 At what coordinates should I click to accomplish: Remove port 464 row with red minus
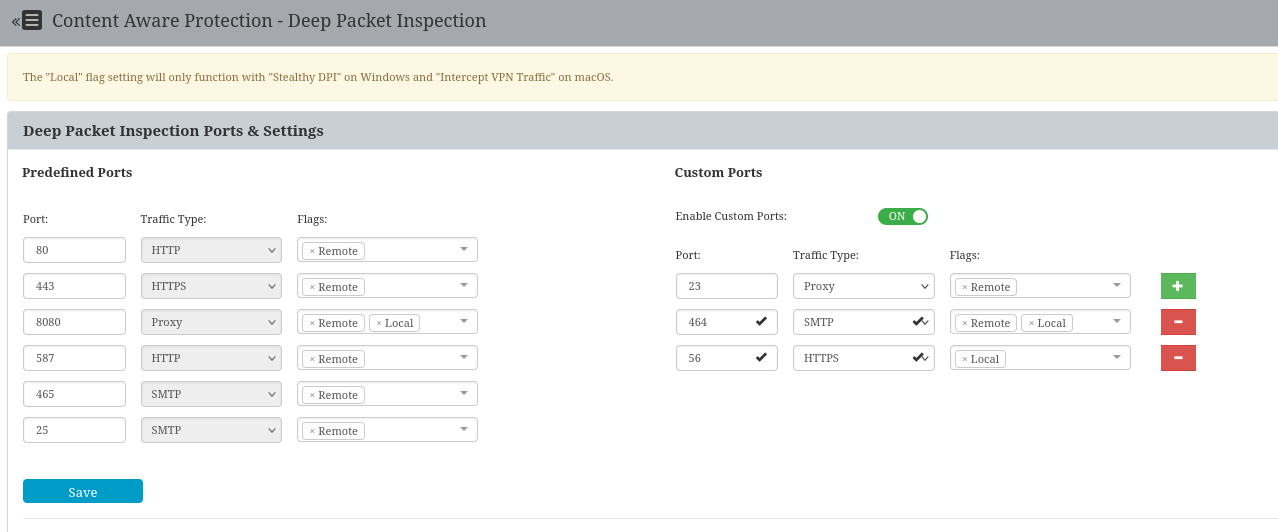pyautogui.click(x=1178, y=322)
